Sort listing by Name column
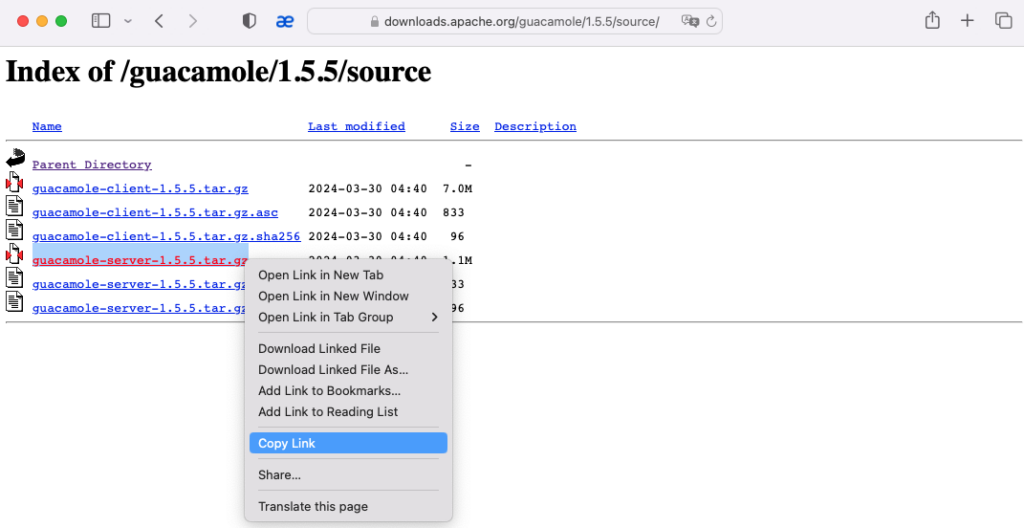This screenshot has height=528, width=1024. tap(47, 126)
